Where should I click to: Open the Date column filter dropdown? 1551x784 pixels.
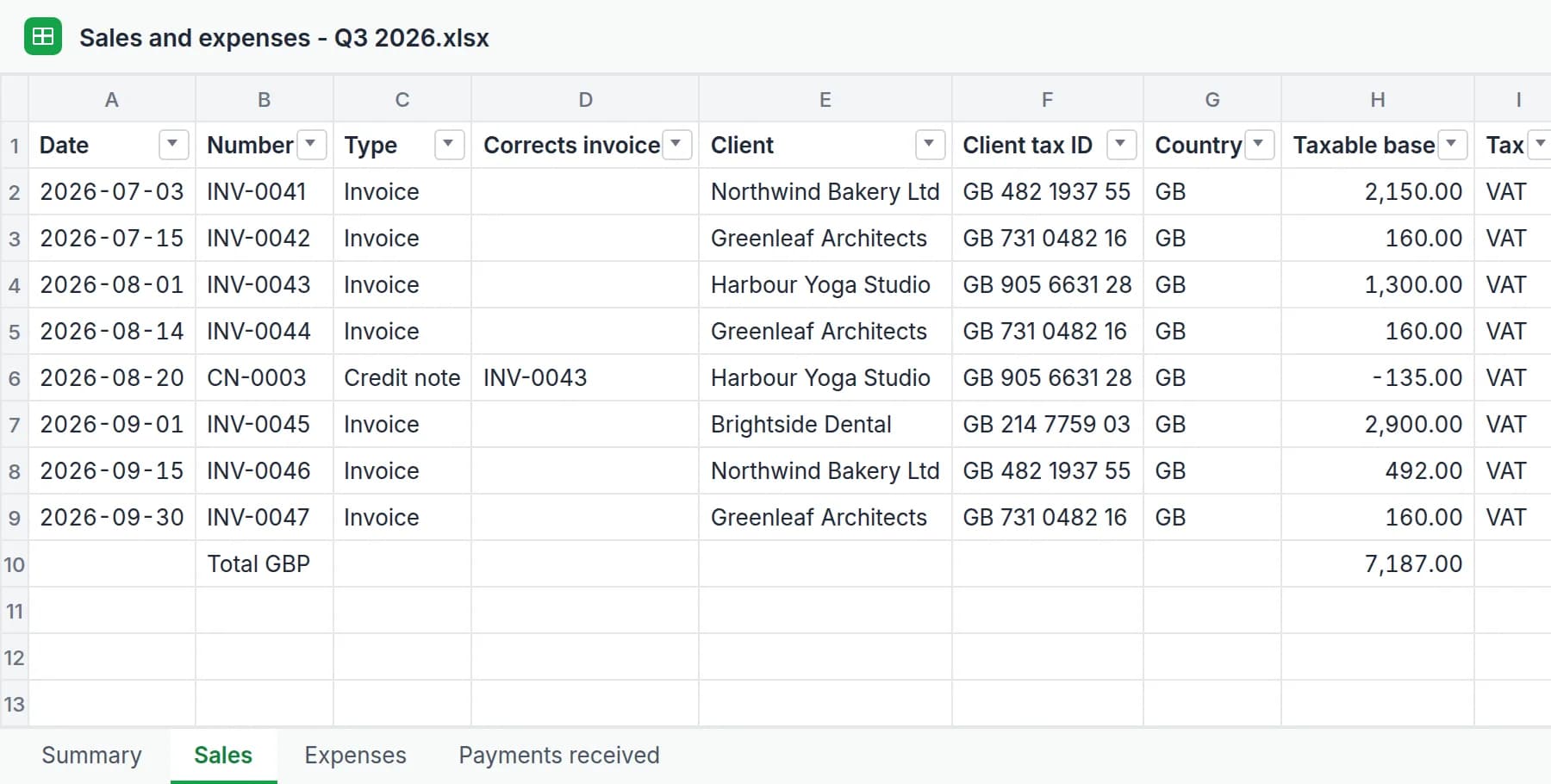coord(173,144)
